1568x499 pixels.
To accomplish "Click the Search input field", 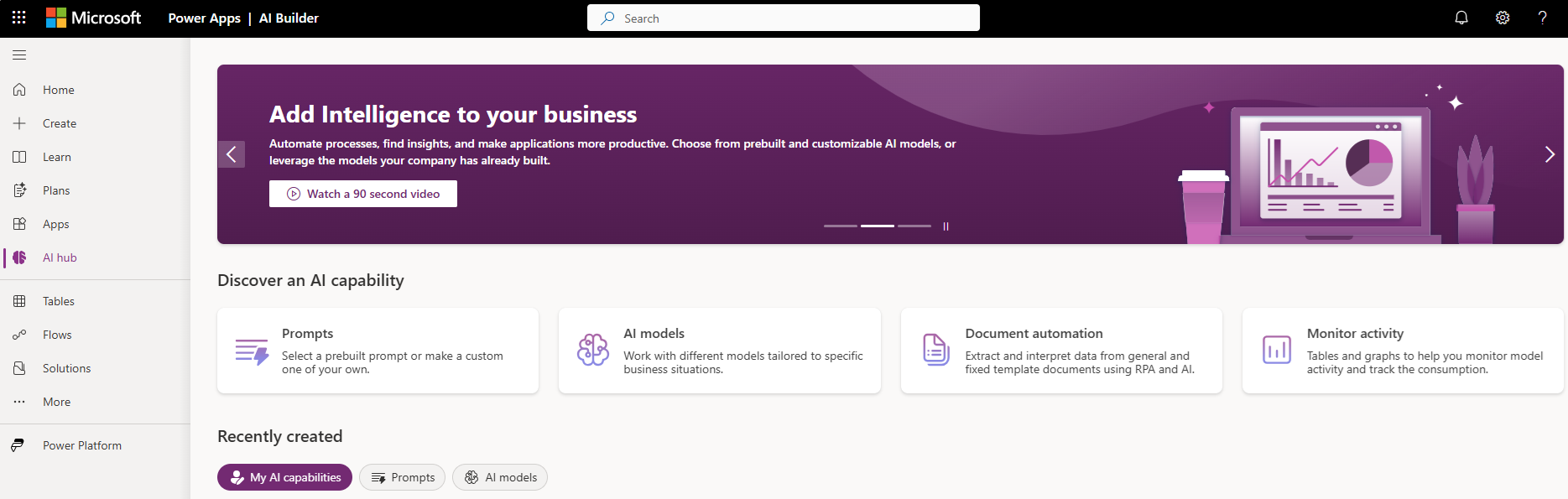I will (784, 18).
